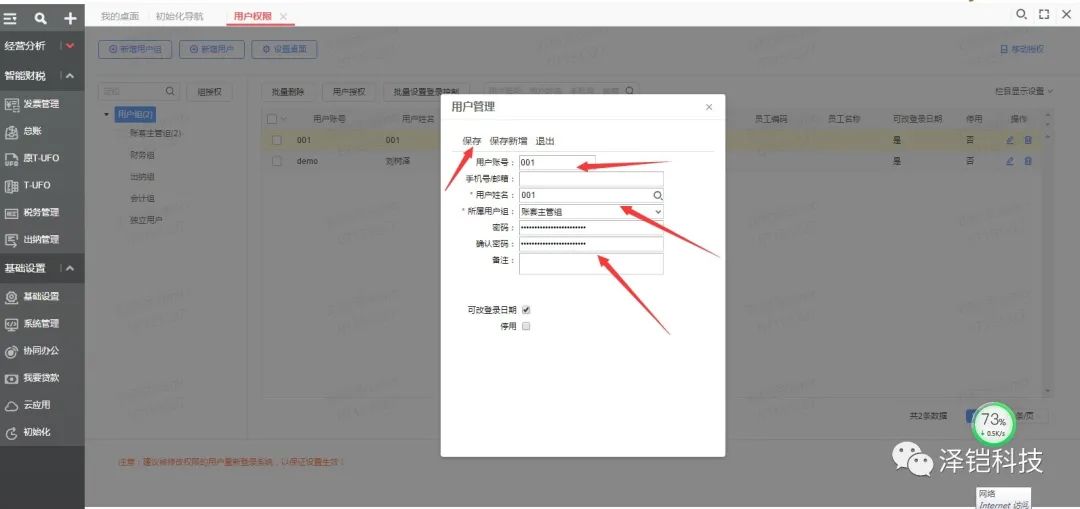Open sidebar search magnifier icon
Image resolution: width=1080 pixels, height=509 pixels.
tap(41, 19)
